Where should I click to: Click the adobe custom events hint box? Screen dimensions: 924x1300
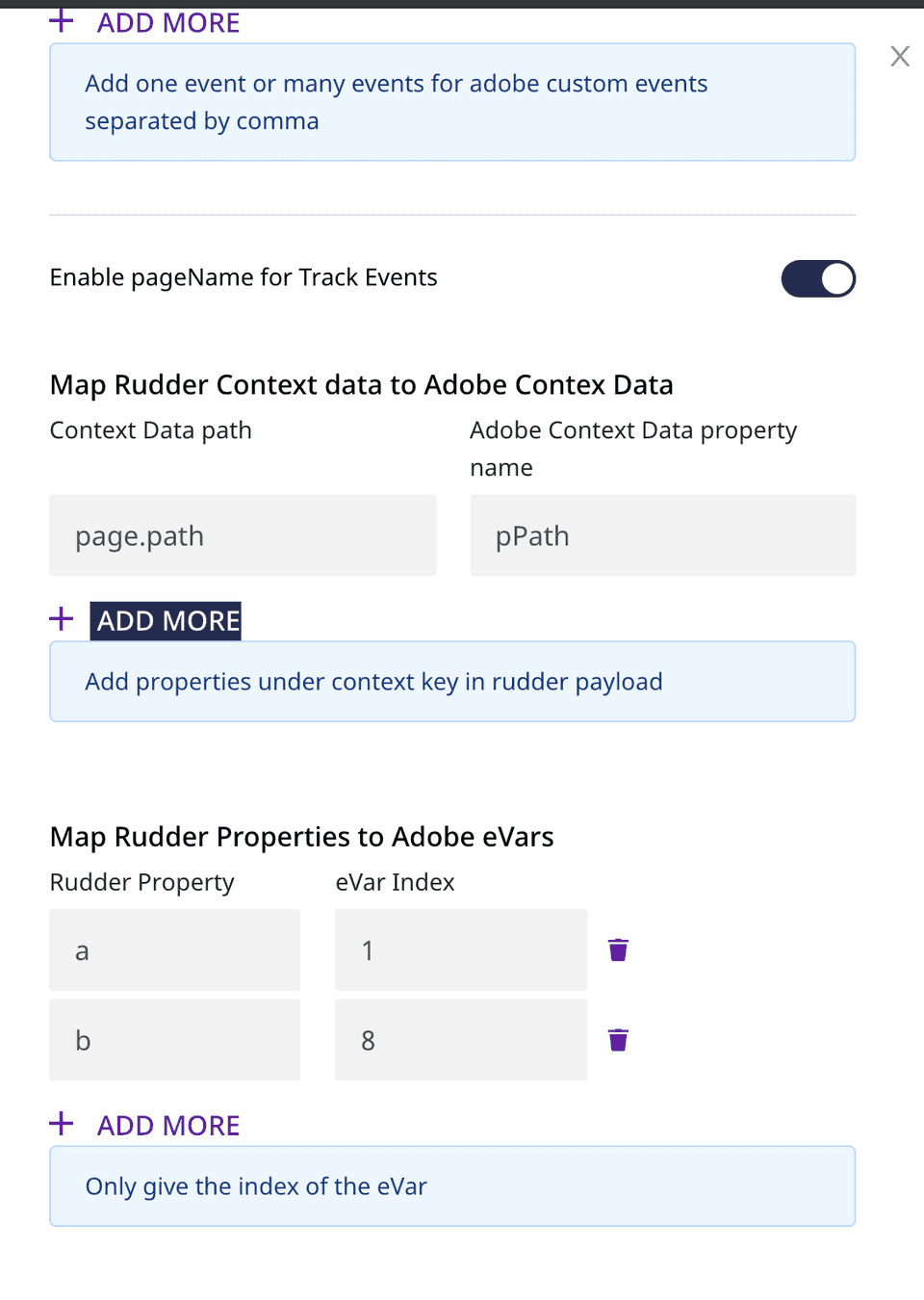tap(452, 102)
